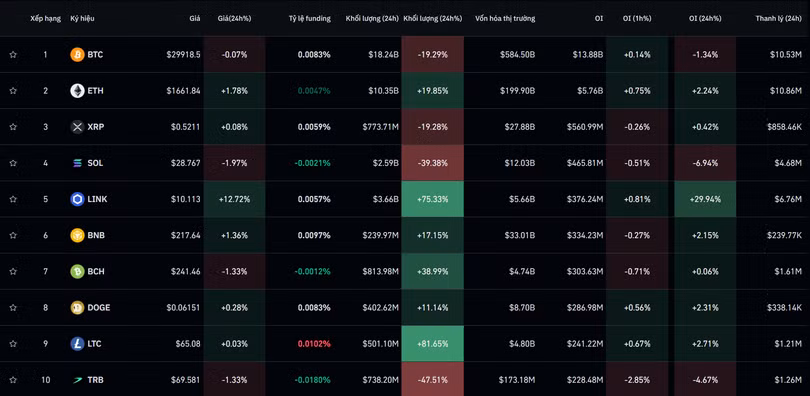Sort by Tỷ lệ funding header
The image size is (810, 396).
[309, 19]
